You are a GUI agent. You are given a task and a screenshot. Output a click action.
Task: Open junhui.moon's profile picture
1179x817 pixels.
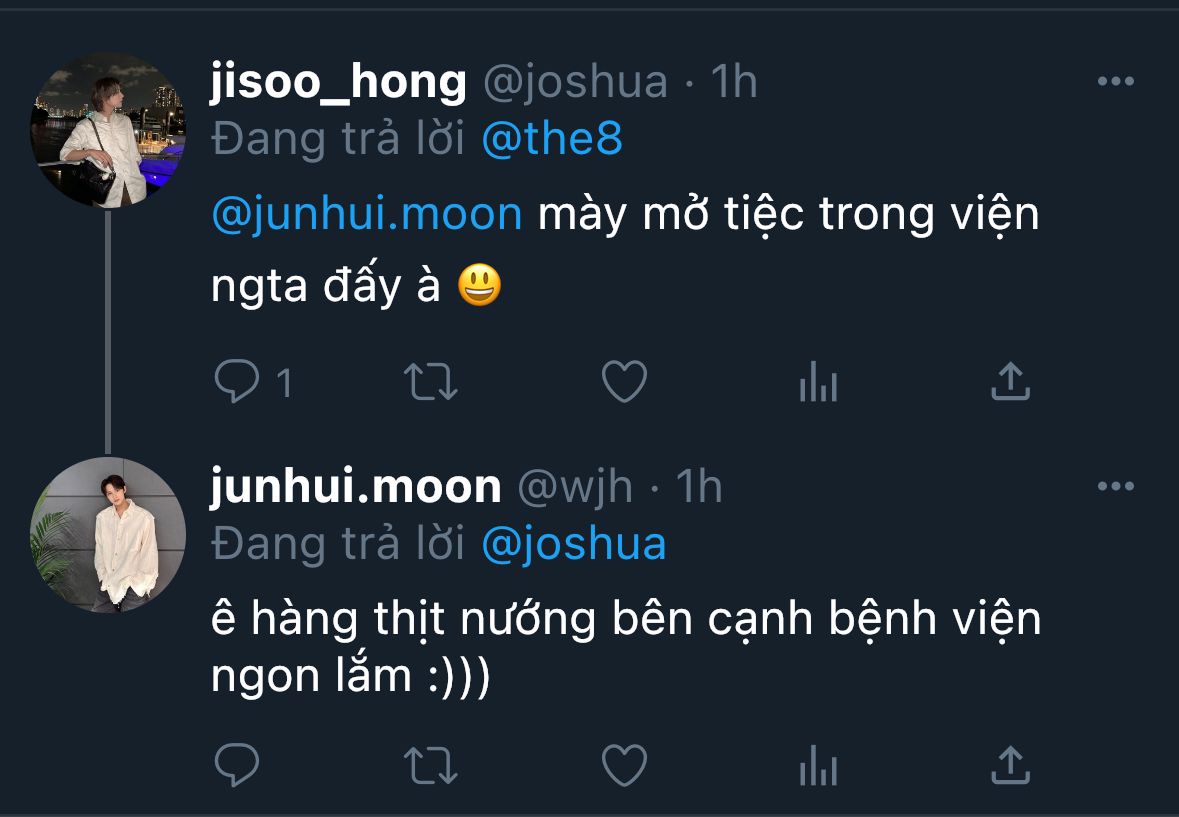click(x=108, y=535)
